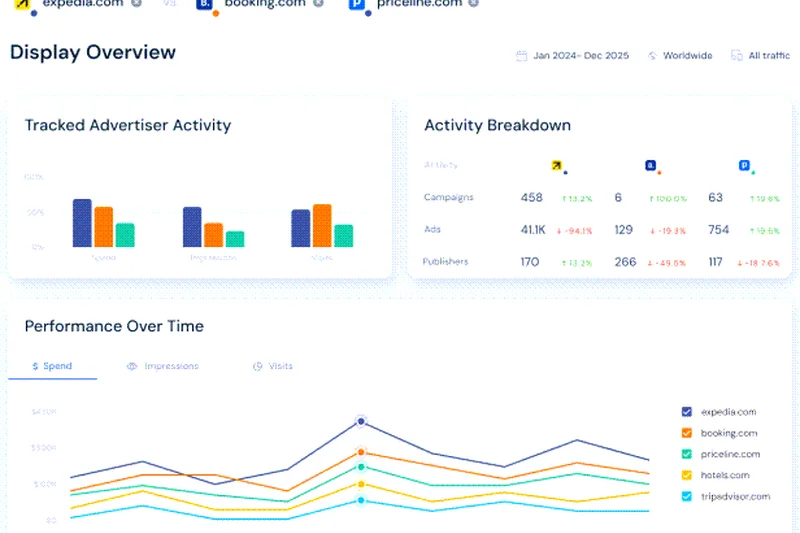
Task: Switch to the Impressions tab
Action: [x=163, y=366]
